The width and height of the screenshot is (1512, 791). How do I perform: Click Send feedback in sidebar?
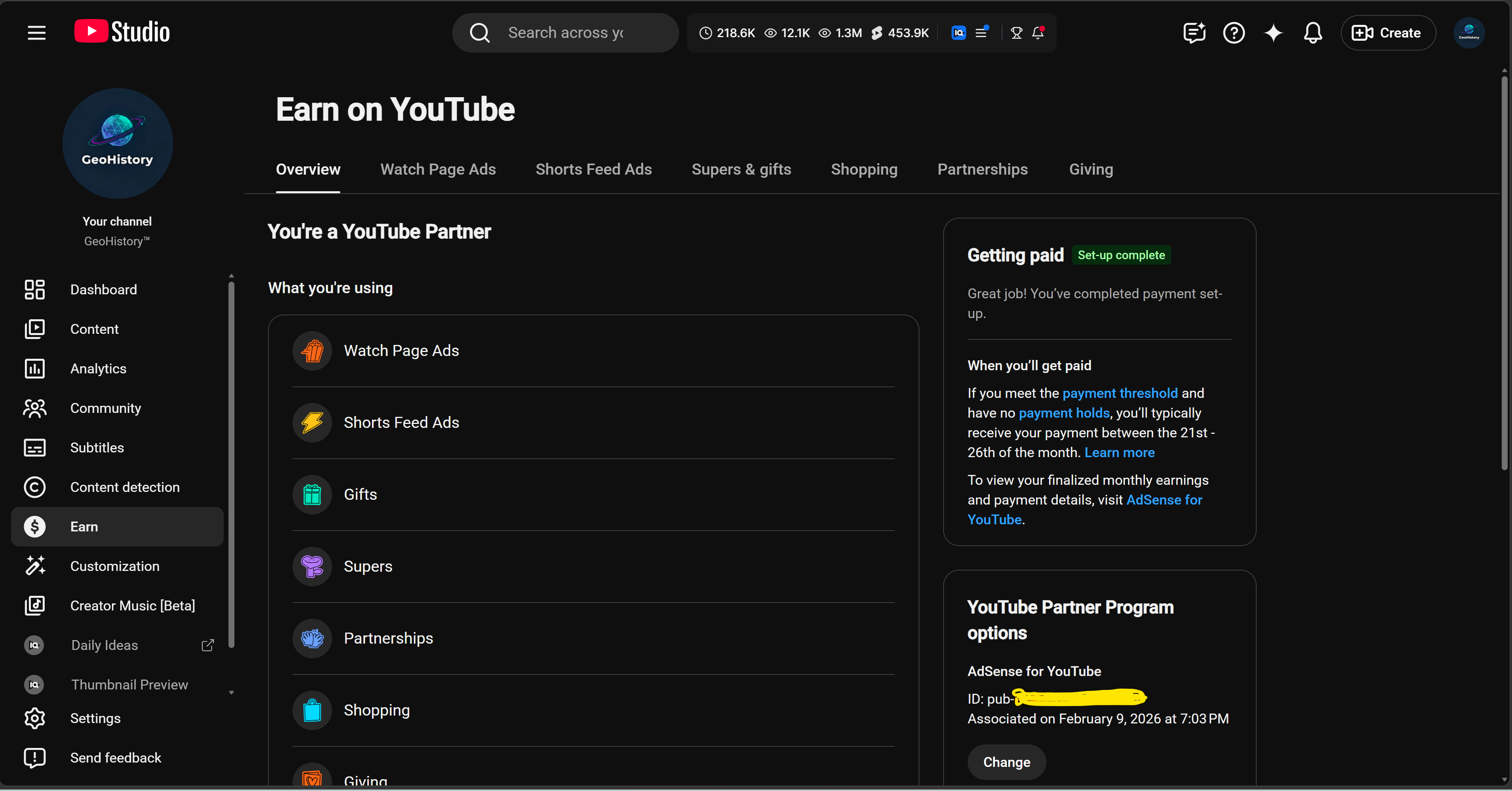click(x=117, y=757)
